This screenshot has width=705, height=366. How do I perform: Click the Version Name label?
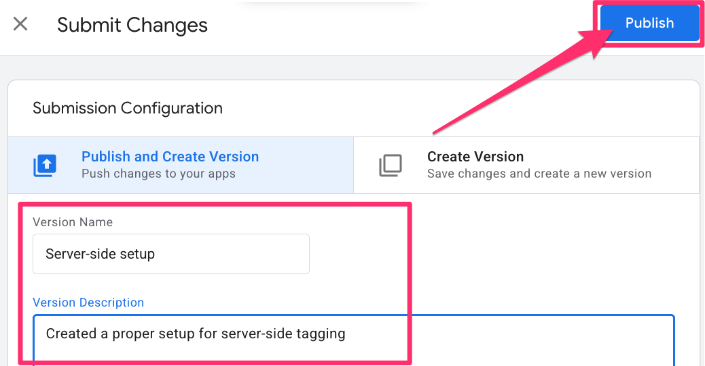coord(72,222)
